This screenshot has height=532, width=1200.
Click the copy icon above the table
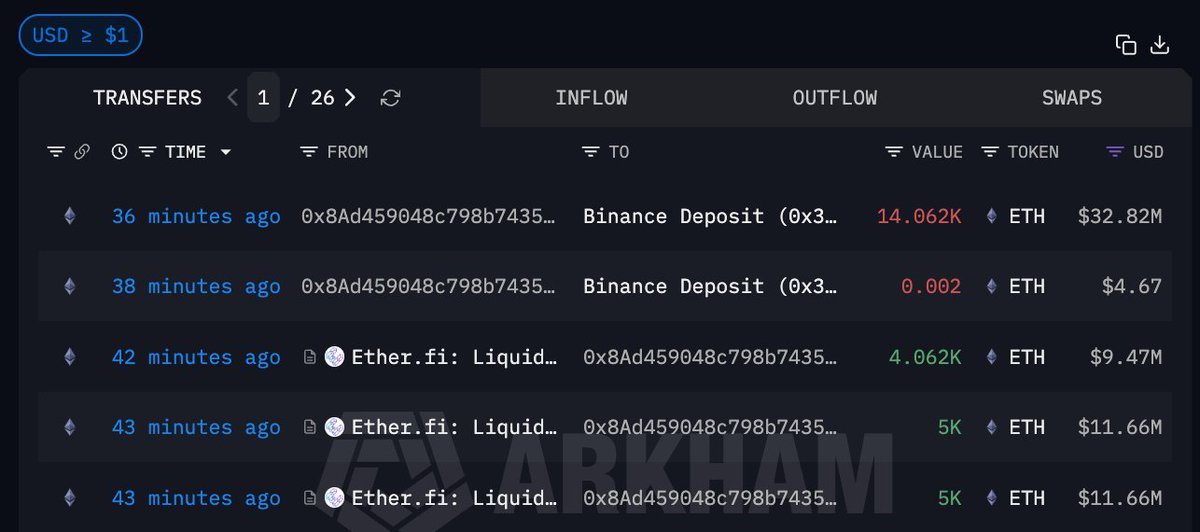point(1126,45)
